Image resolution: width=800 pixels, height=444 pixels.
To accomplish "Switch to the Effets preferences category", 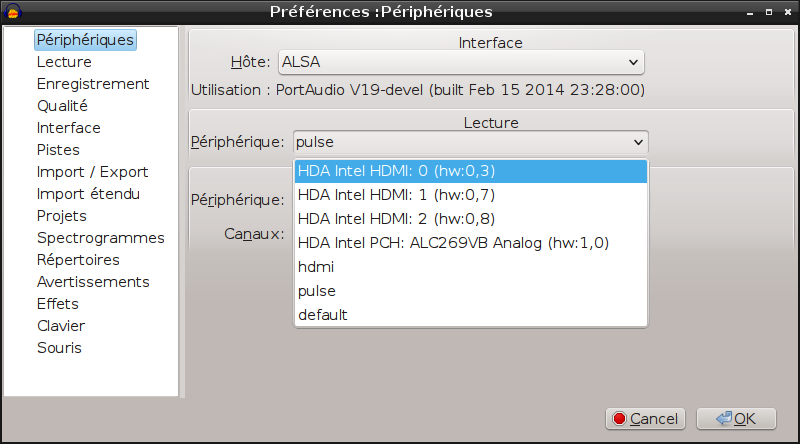I will point(58,304).
